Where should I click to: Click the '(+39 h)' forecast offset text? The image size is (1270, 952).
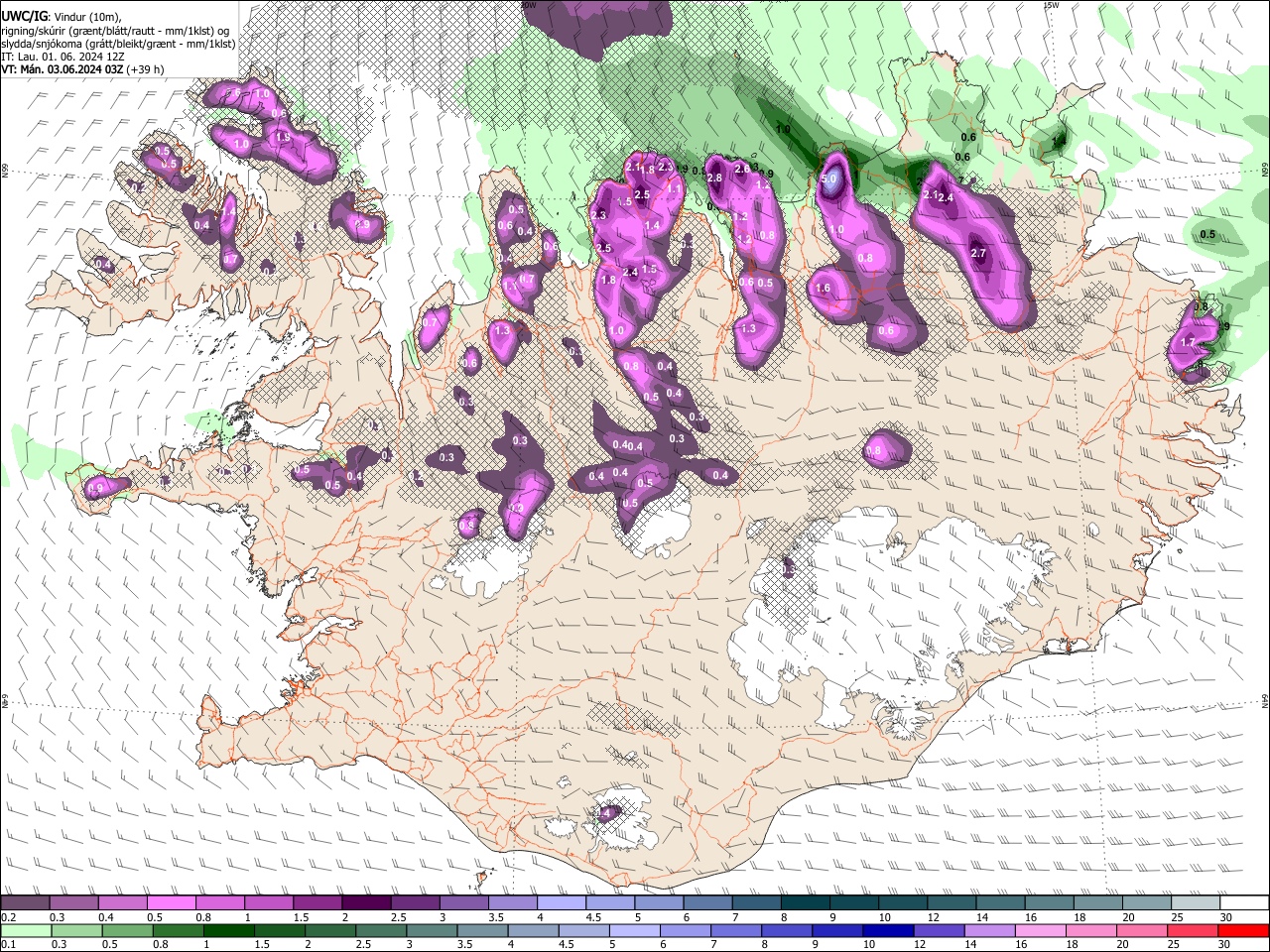click(146, 69)
